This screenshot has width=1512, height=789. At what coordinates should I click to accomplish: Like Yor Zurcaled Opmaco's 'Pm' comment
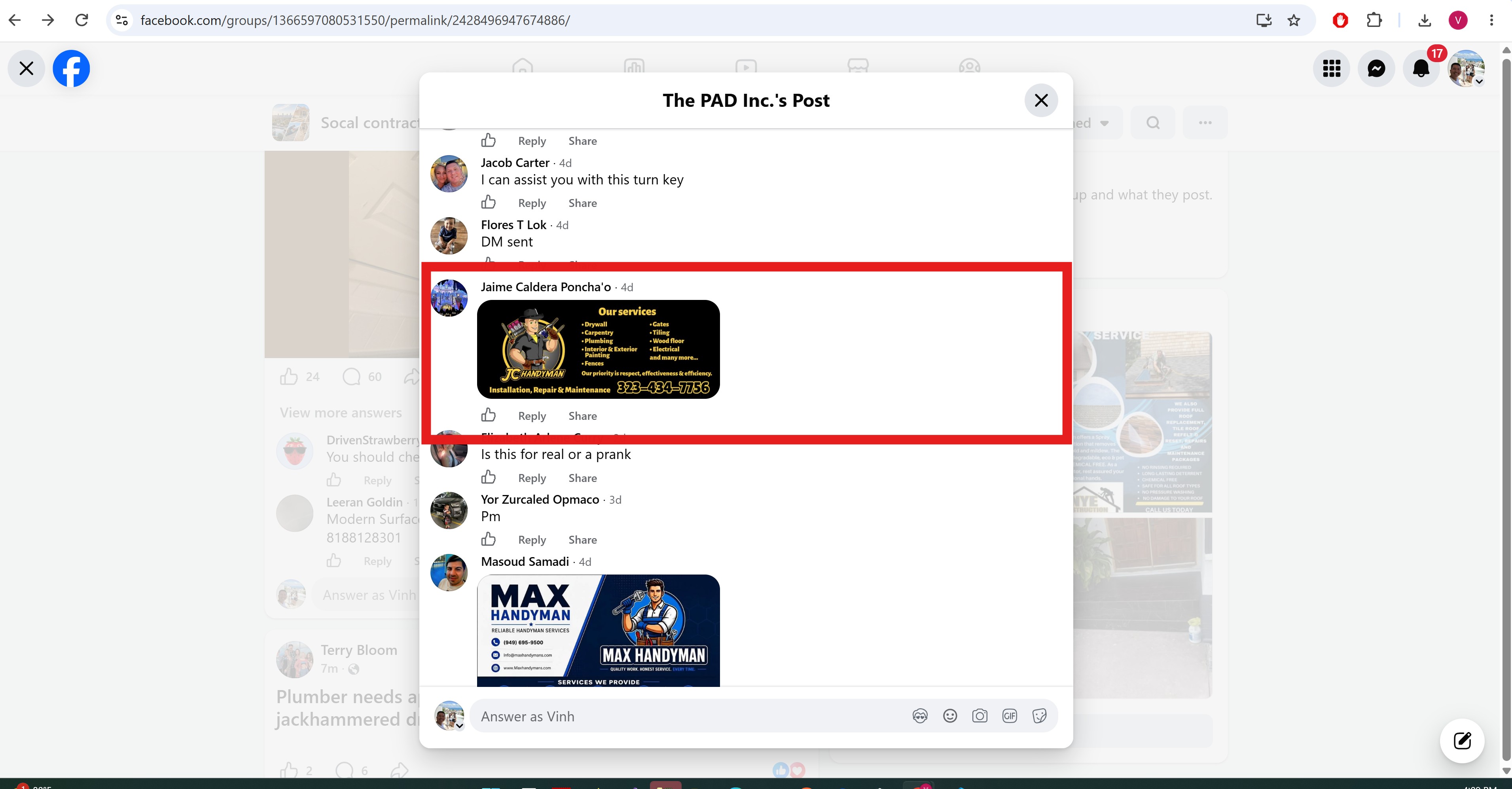(x=488, y=539)
